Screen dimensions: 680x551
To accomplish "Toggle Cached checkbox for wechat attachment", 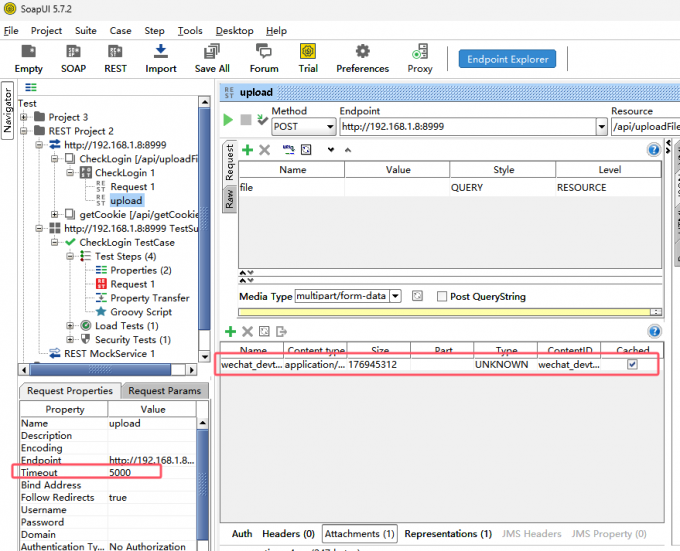I will 632,365.
